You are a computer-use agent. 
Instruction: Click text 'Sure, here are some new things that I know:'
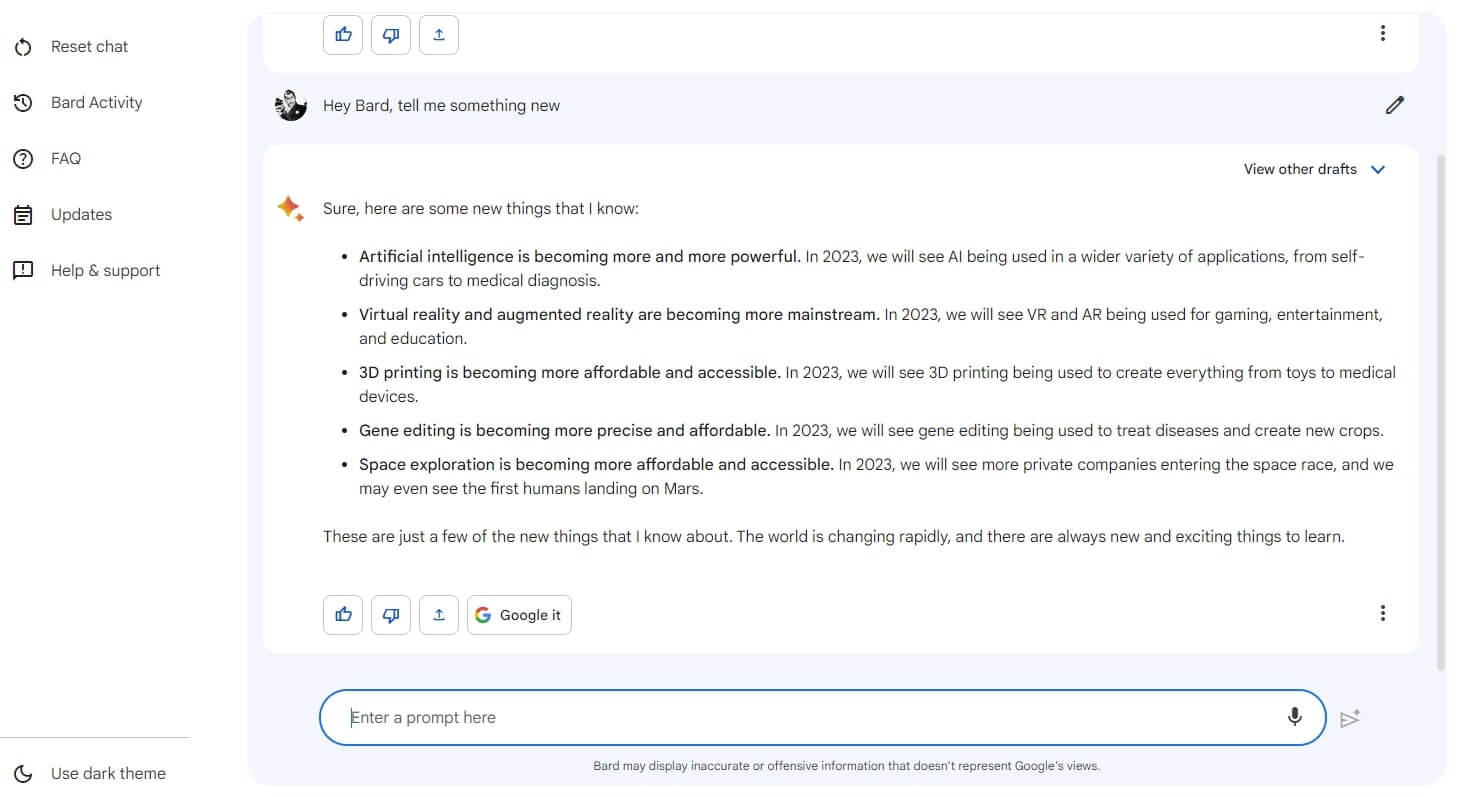[480, 208]
